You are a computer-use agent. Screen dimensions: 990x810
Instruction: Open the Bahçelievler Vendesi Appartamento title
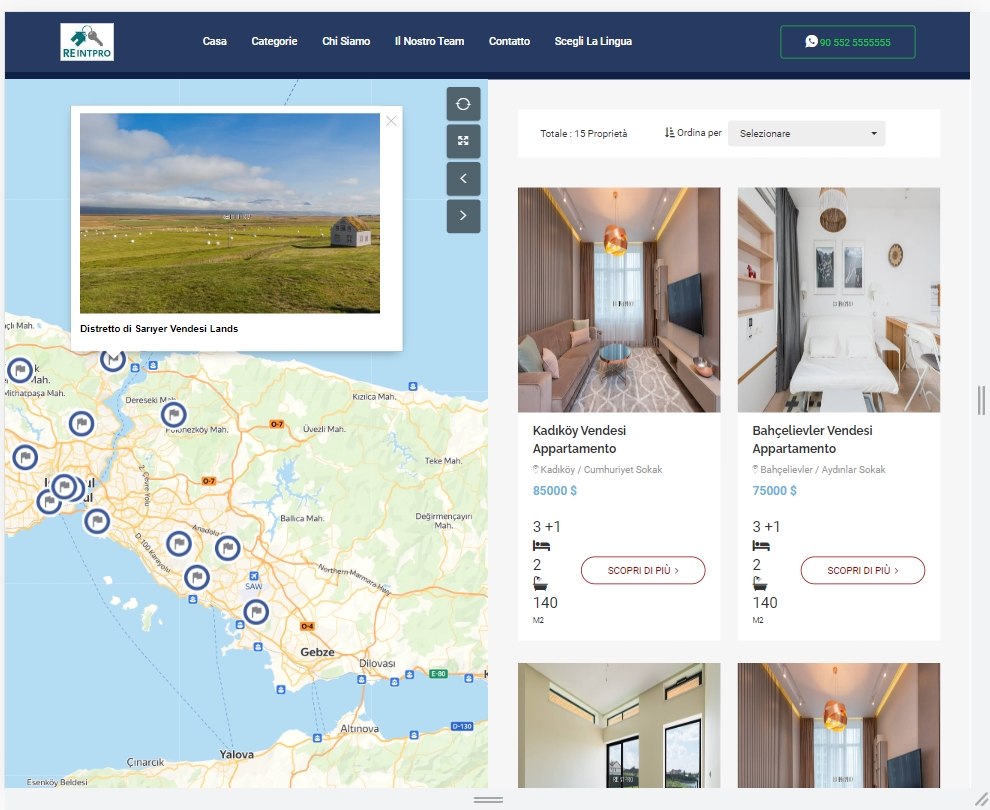812,439
